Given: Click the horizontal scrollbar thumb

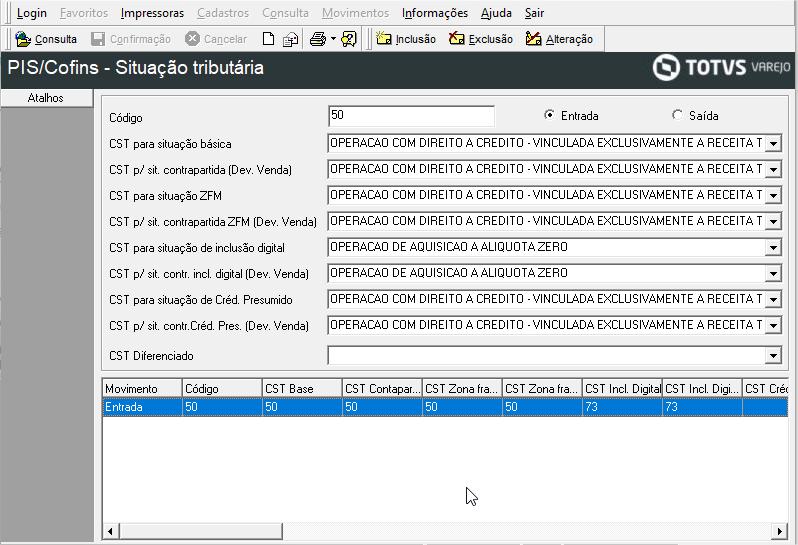Looking at the screenshot, I should click(201, 531).
